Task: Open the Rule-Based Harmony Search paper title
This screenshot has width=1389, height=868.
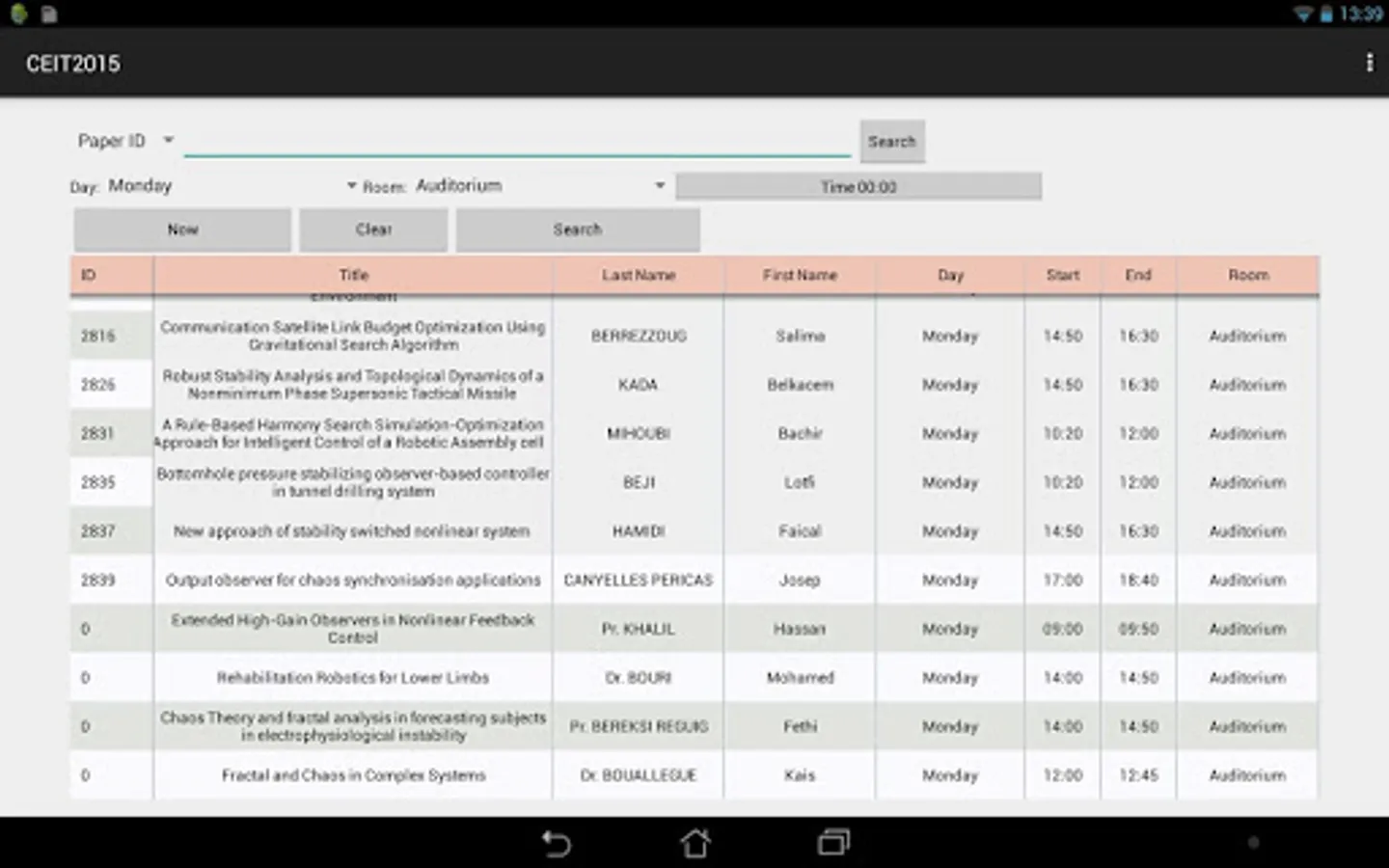Action: [x=350, y=433]
